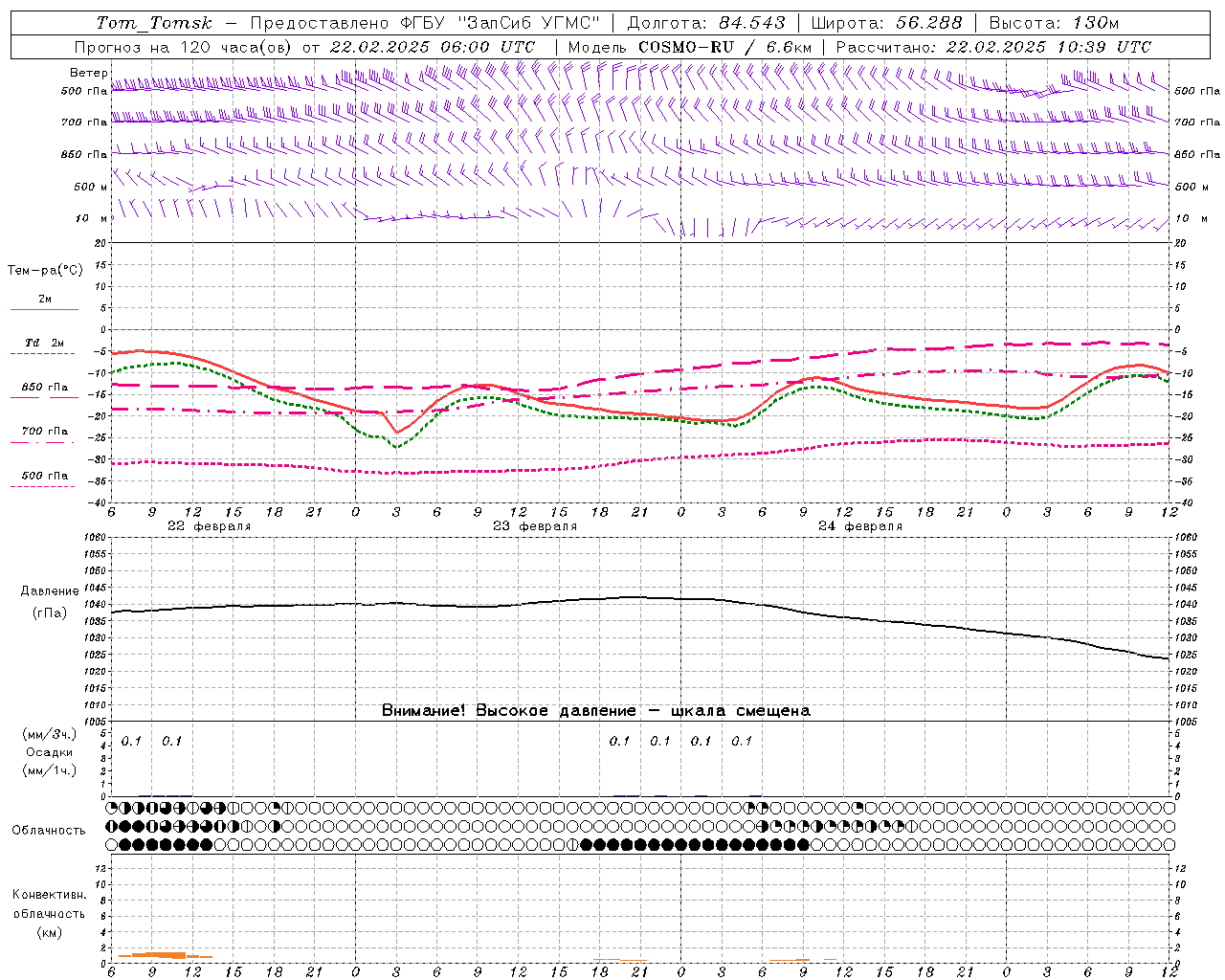Click the (мм/1ч.) precipitation unit label

tap(49, 770)
